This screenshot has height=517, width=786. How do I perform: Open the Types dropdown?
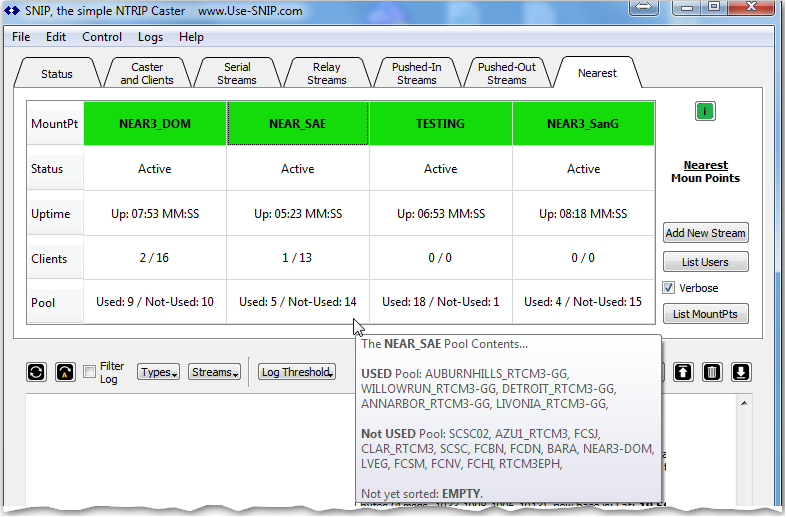(156, 372)
